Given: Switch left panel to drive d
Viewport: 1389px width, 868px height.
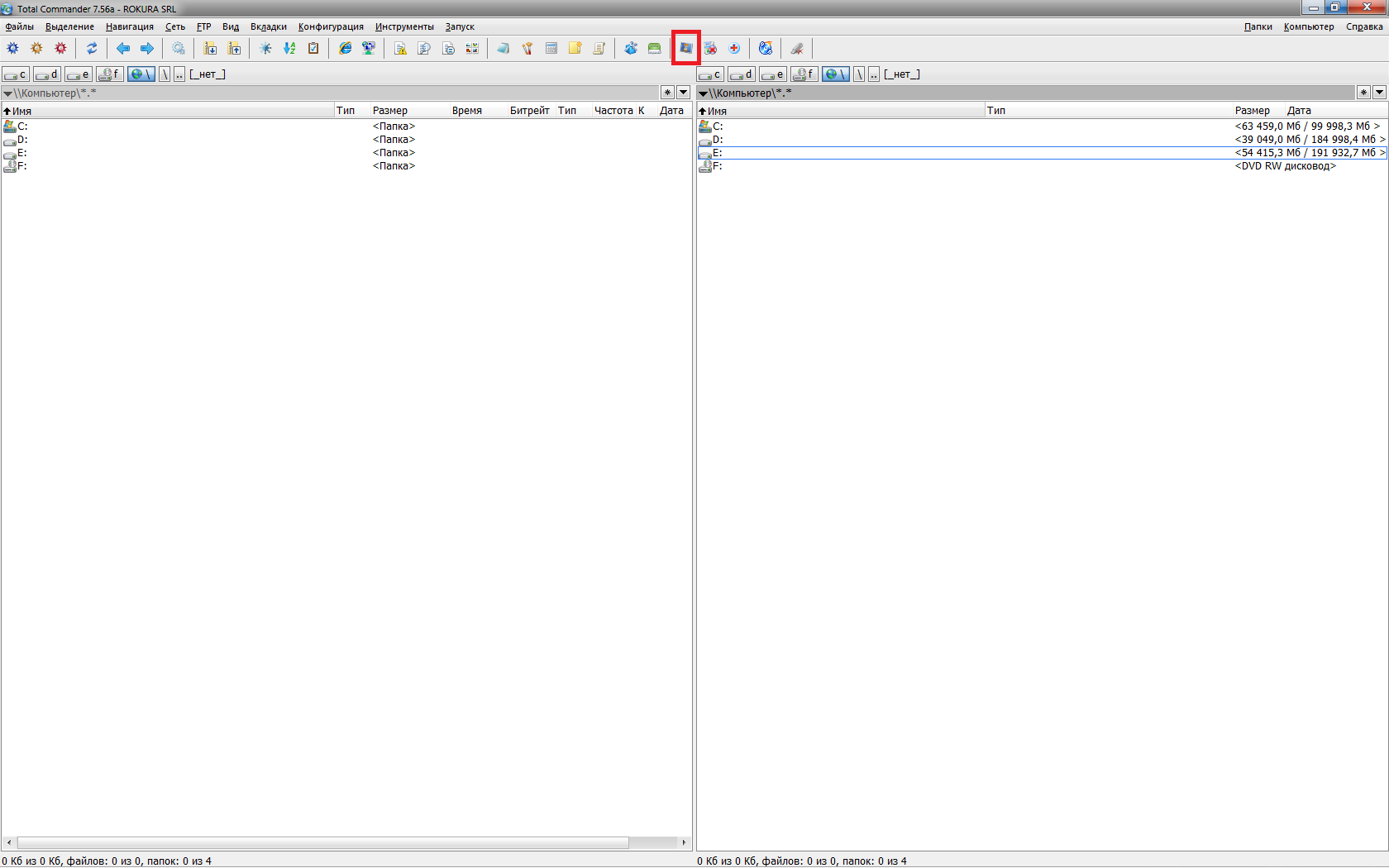Looking at the screenshot, I should pyautogui.click(x=47, y=74).
